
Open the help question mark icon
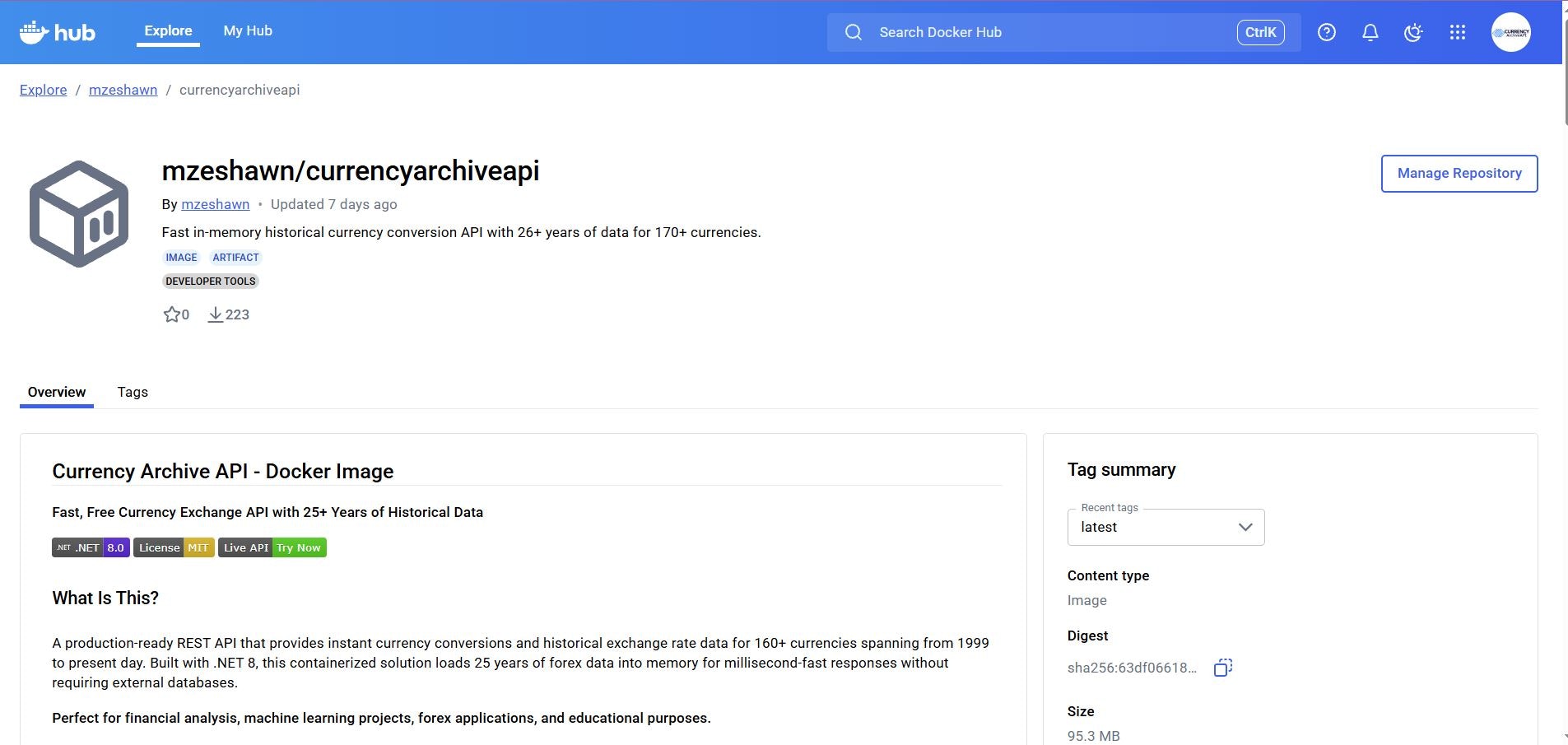pyautogui.click(x=1326, y=32)
